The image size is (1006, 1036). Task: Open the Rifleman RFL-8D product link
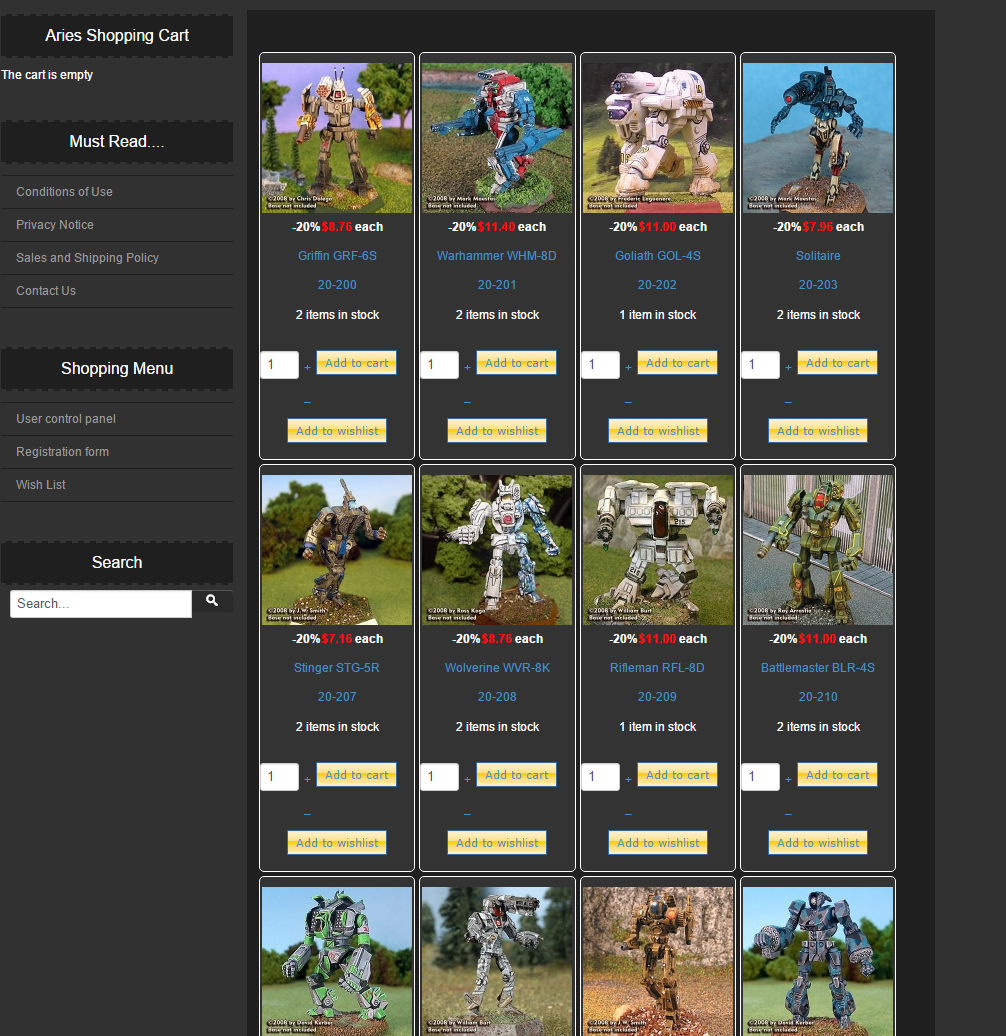tap(657, 668)
